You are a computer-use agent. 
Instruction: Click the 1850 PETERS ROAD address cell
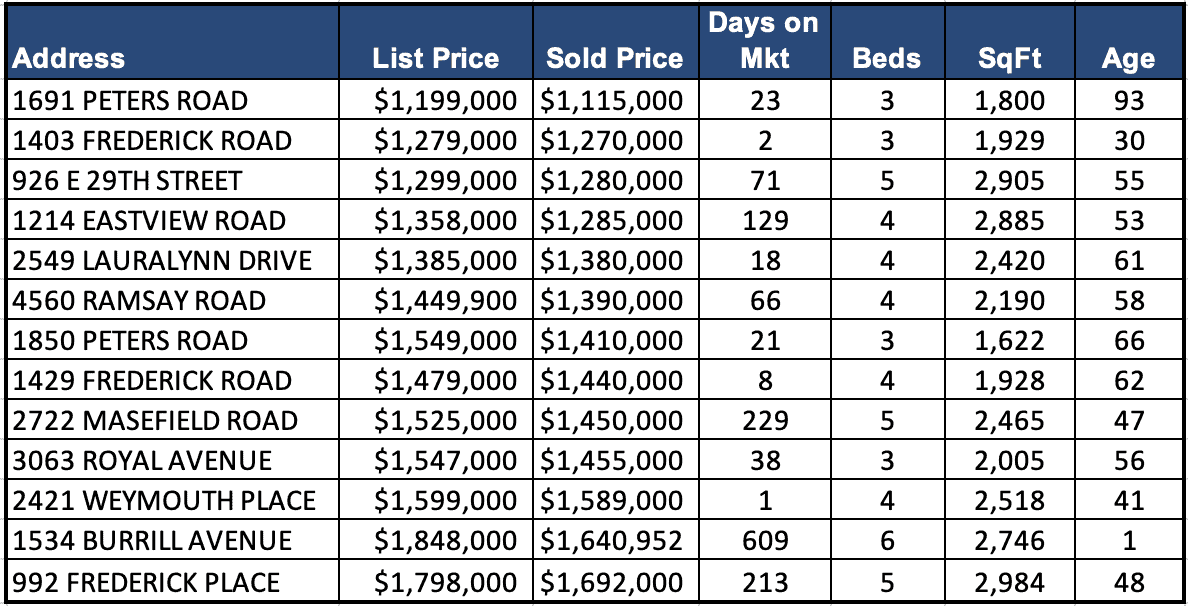[130, 341]
